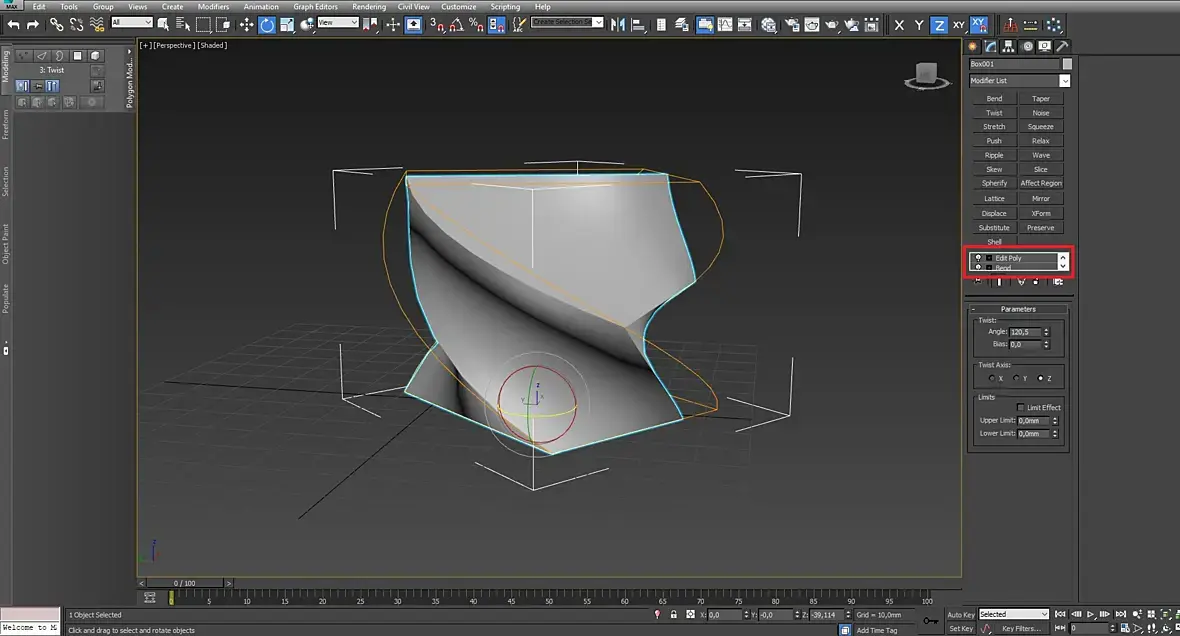Activate the Select and Rotate tool
Viewport: 1180px width, 636px height.
[x=267, y=24]
